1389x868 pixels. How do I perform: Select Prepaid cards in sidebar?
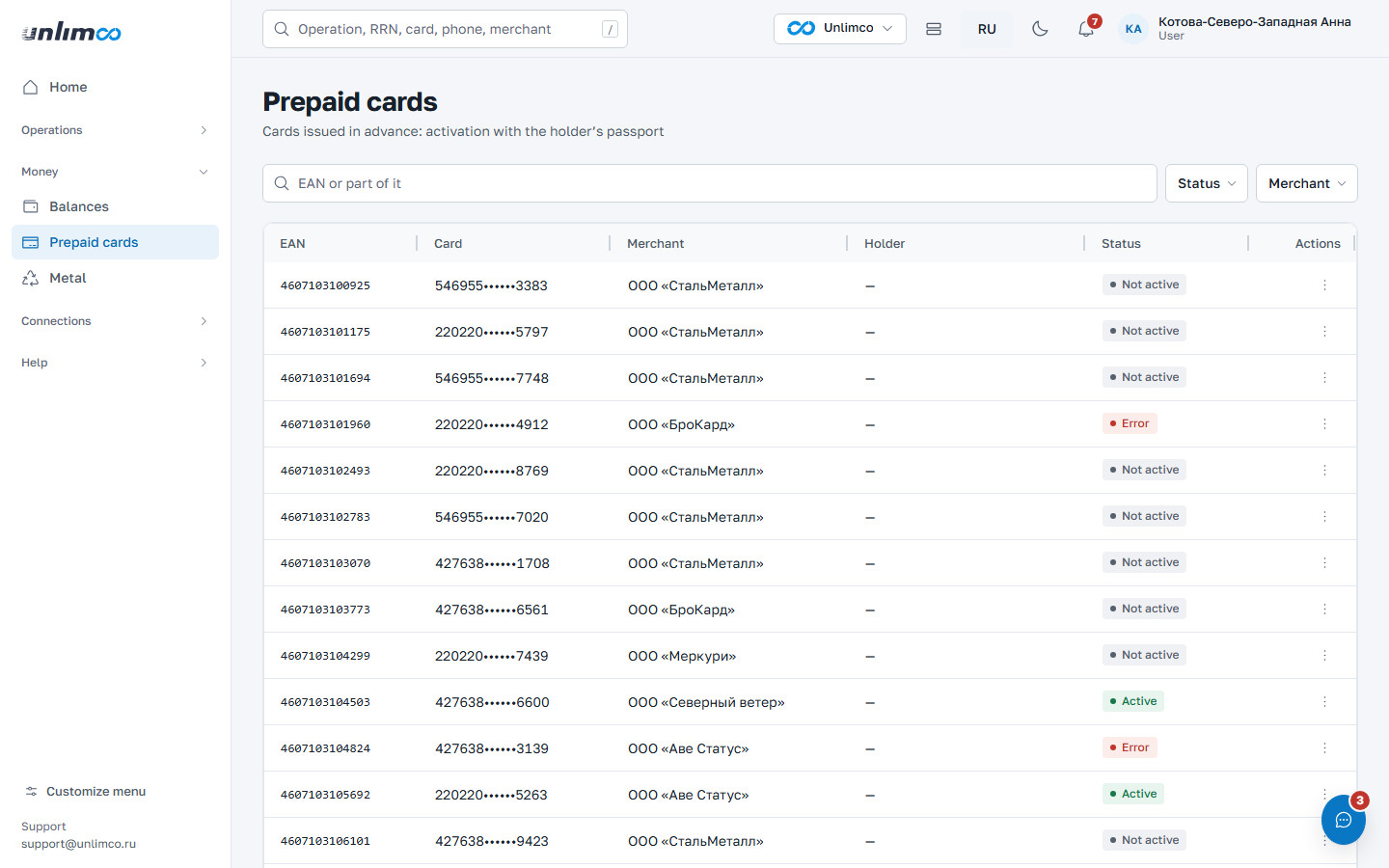tap(115, 242)
